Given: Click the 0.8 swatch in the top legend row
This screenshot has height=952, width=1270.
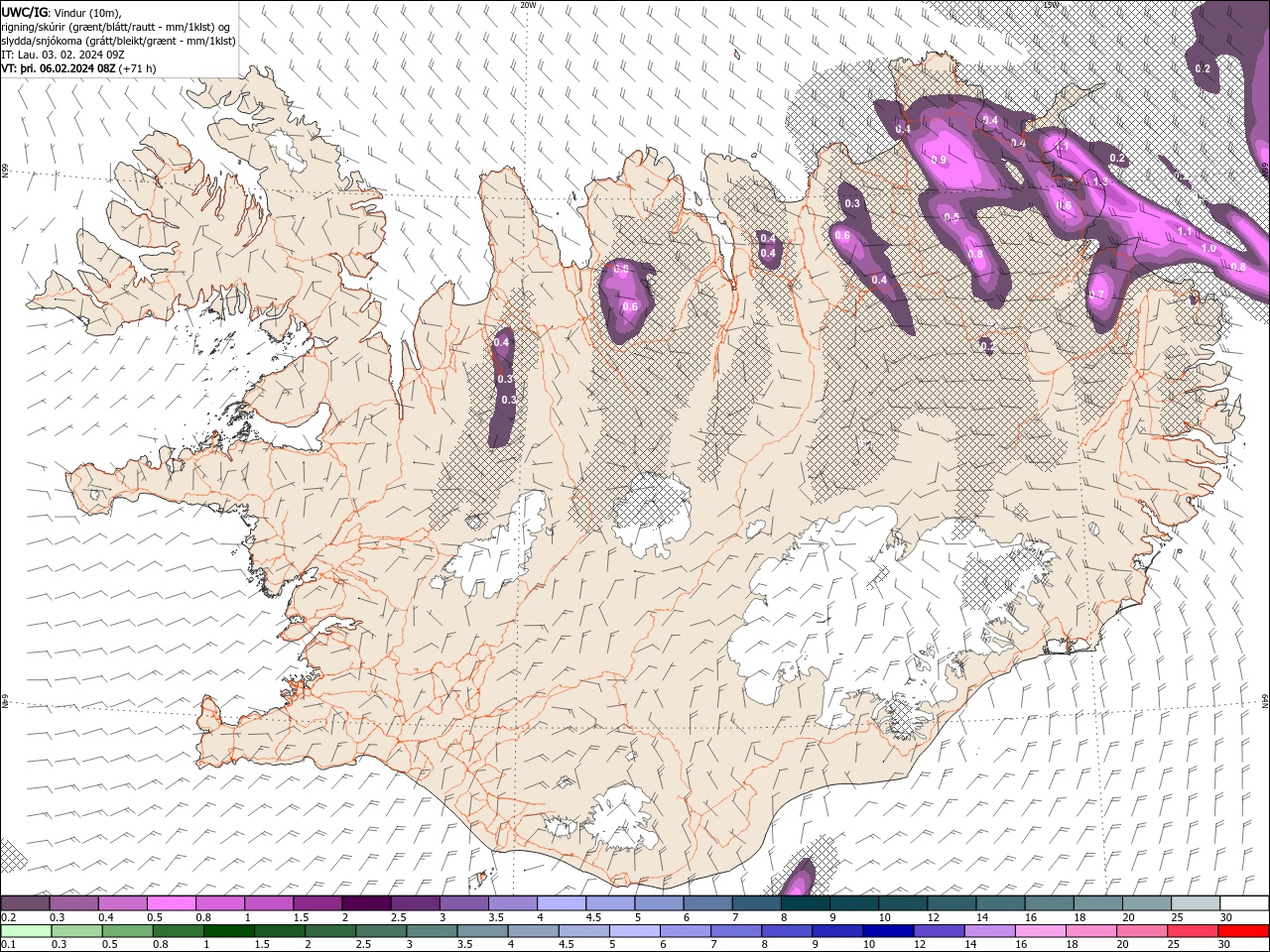Looking at the screenshot, I should coord(220,902).
